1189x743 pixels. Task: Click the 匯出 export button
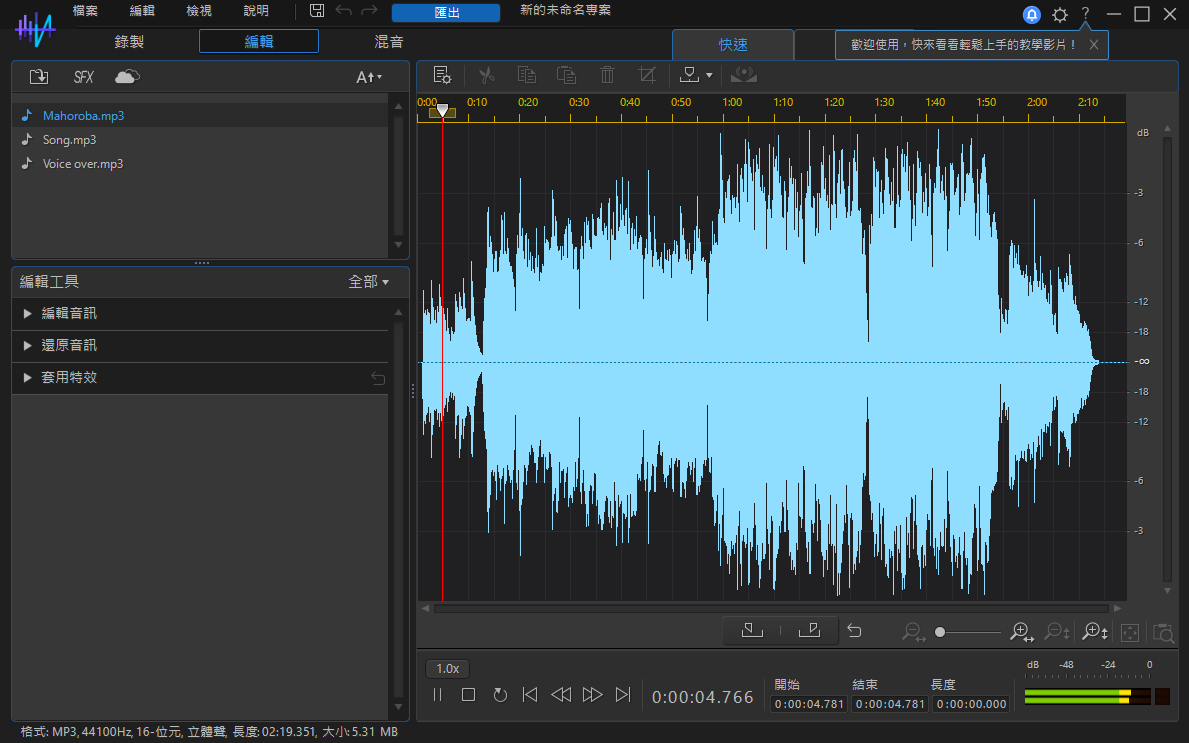pos(445,13)
